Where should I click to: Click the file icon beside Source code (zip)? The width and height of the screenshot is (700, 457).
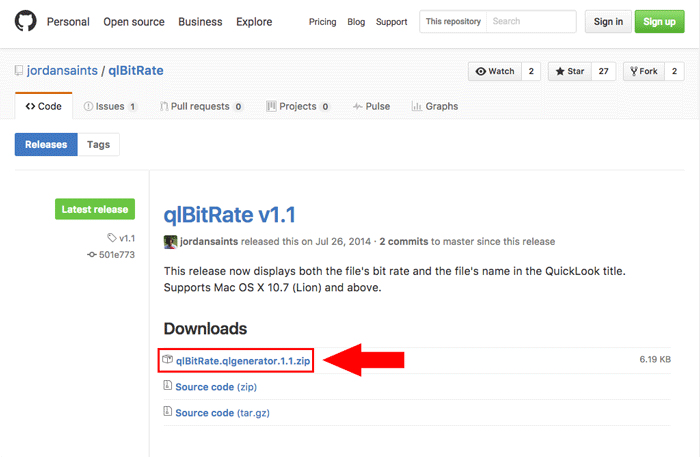pos(167,385)
